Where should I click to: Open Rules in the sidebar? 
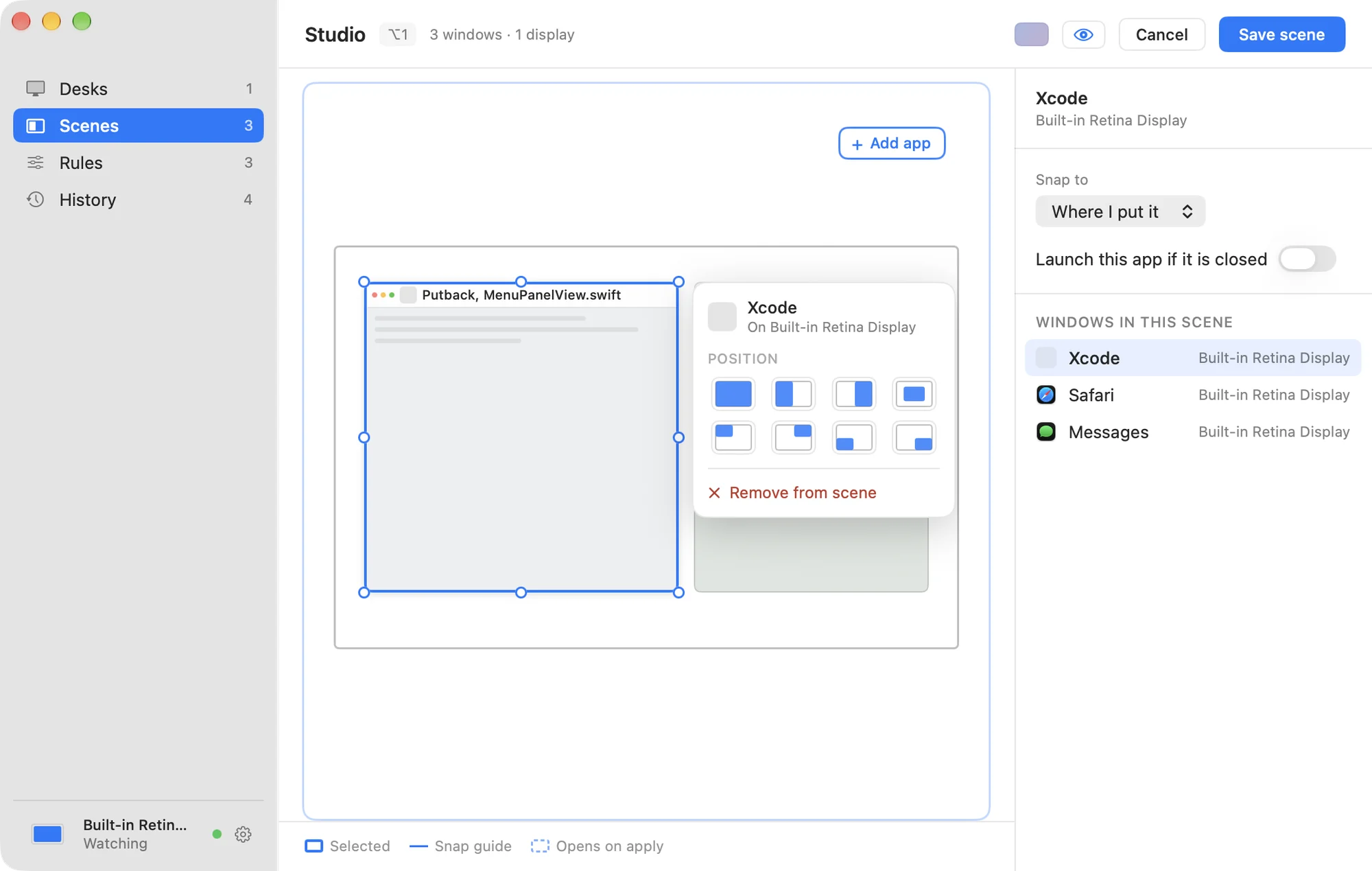(x=139, y=163)
